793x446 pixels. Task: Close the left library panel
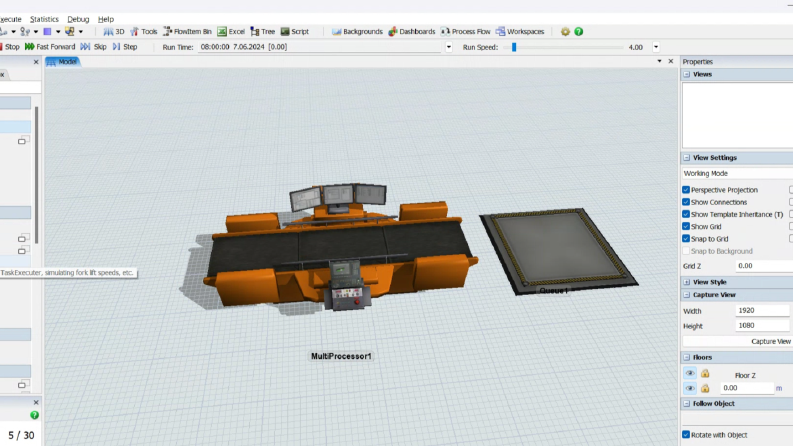pyautogui.click(x=36, y=62)
